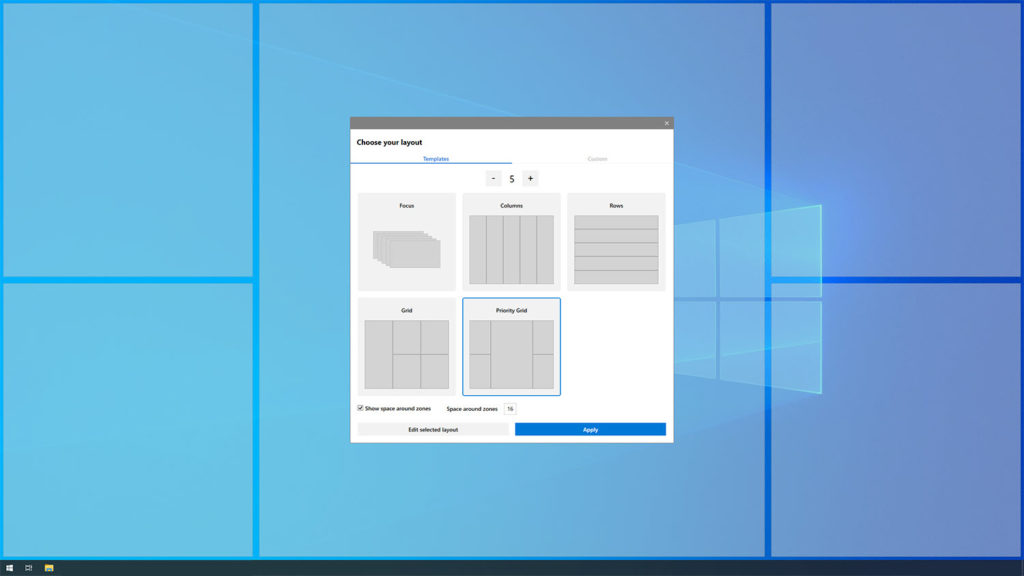This screenshot has width=1024, height=576.
Task: Select the Grid layout template
Action: click(406, 347)
